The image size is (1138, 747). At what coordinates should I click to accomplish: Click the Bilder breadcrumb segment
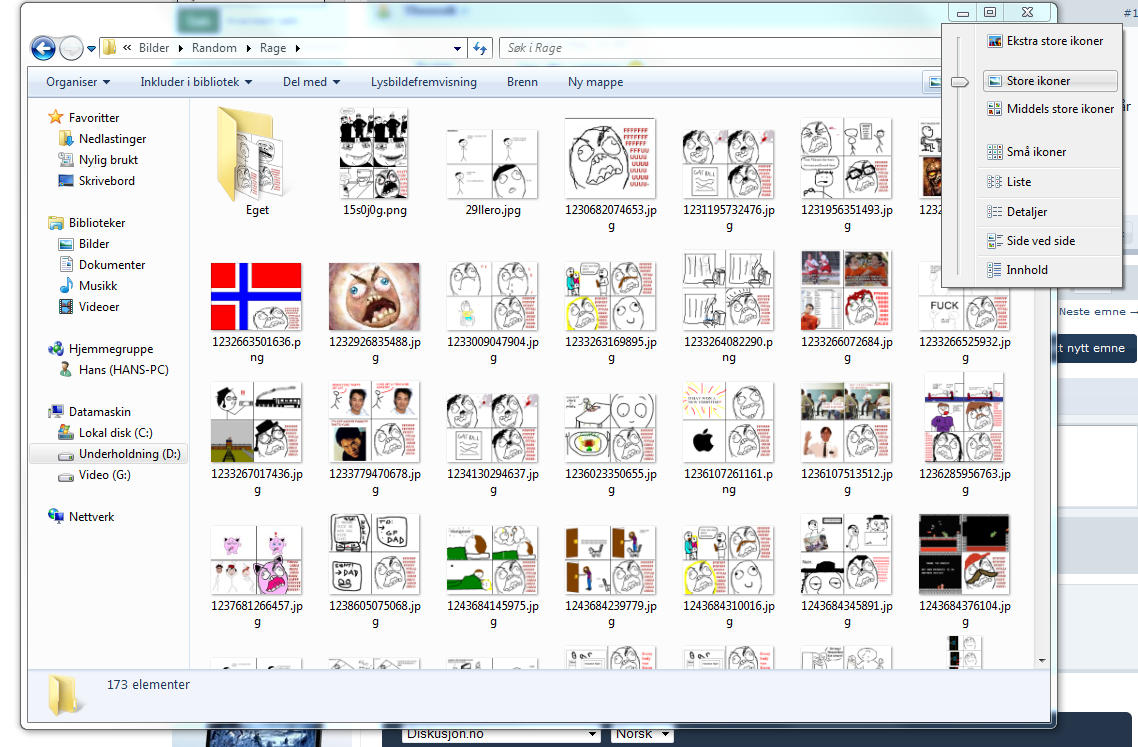pyautogui.click(x=154, y=48)
